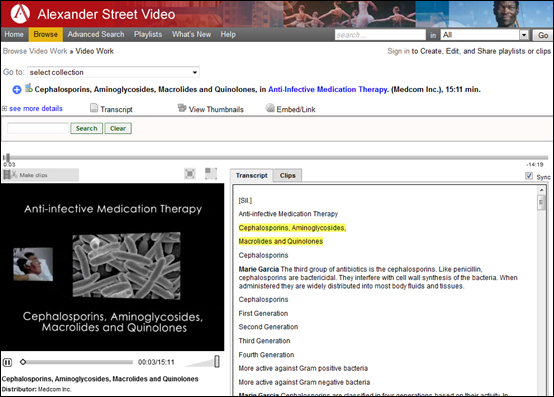Click the player seek bar handle
This screenshot has width=554, height=397.
tap(23, 362)
